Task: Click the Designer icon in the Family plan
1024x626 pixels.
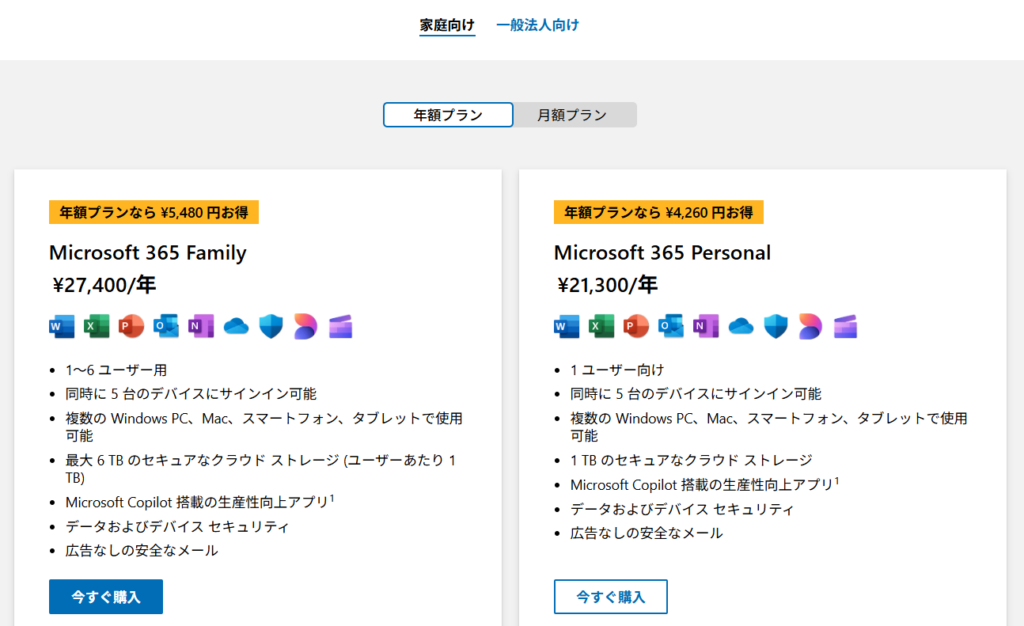Action: [305, 326]
